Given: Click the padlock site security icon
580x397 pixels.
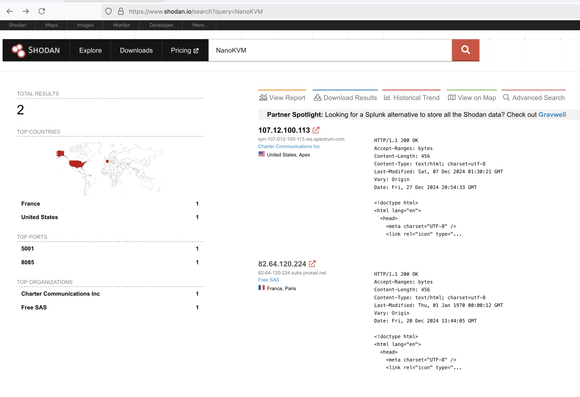Looking at the screenshot, I should click(x=121, y=11).
